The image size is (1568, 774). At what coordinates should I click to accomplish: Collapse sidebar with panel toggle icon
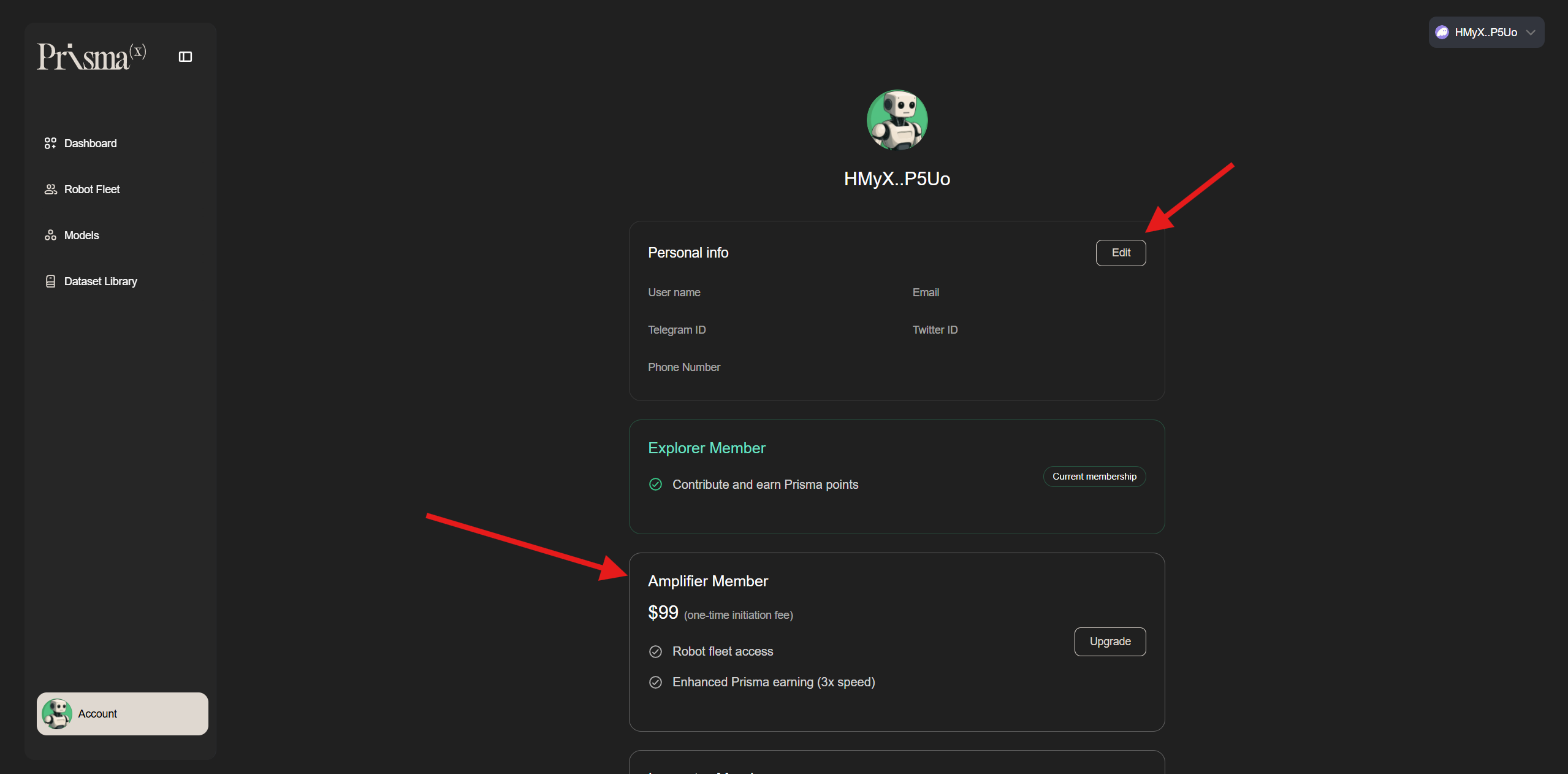click(x=185, y=57)
